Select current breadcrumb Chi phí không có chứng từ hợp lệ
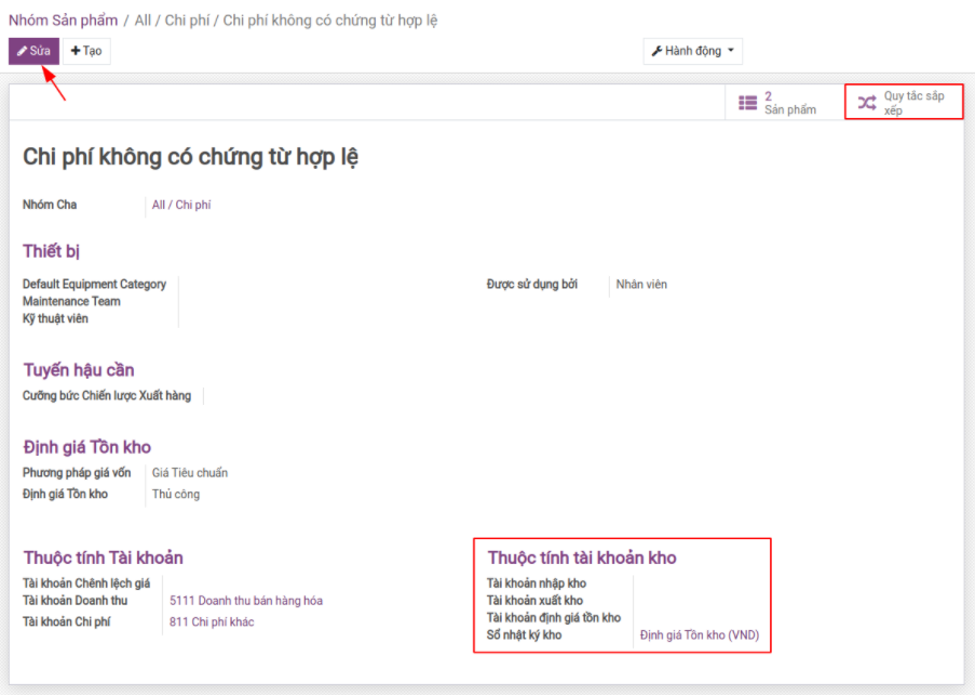 coord(330,20)
